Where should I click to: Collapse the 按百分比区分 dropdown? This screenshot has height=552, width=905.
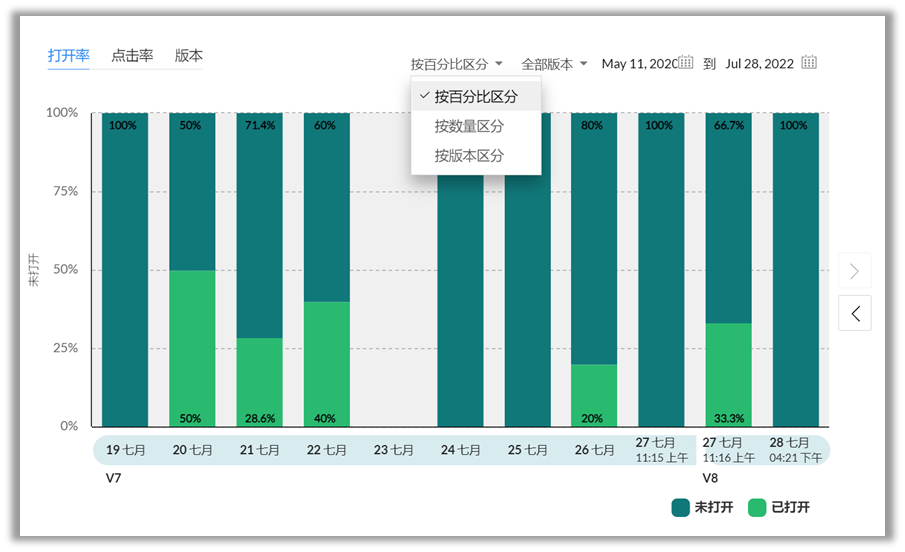pyautogui.click(x=456, y=64)
